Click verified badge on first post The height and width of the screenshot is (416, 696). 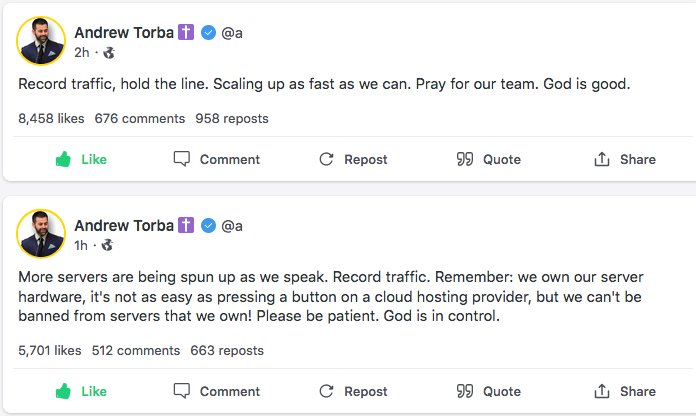click(209, 33)
